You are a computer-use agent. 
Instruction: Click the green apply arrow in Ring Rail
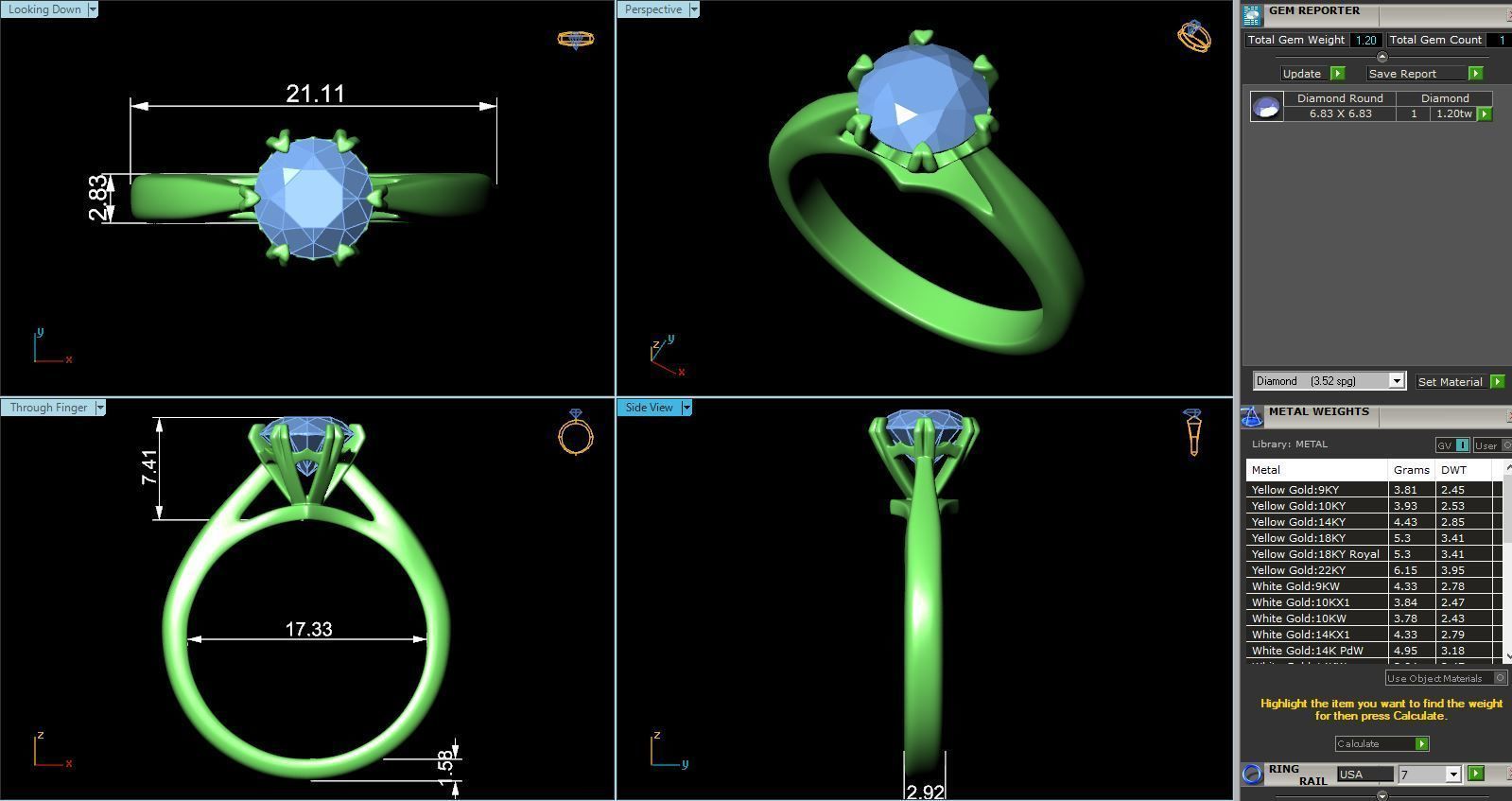(x=1475, y=774)
